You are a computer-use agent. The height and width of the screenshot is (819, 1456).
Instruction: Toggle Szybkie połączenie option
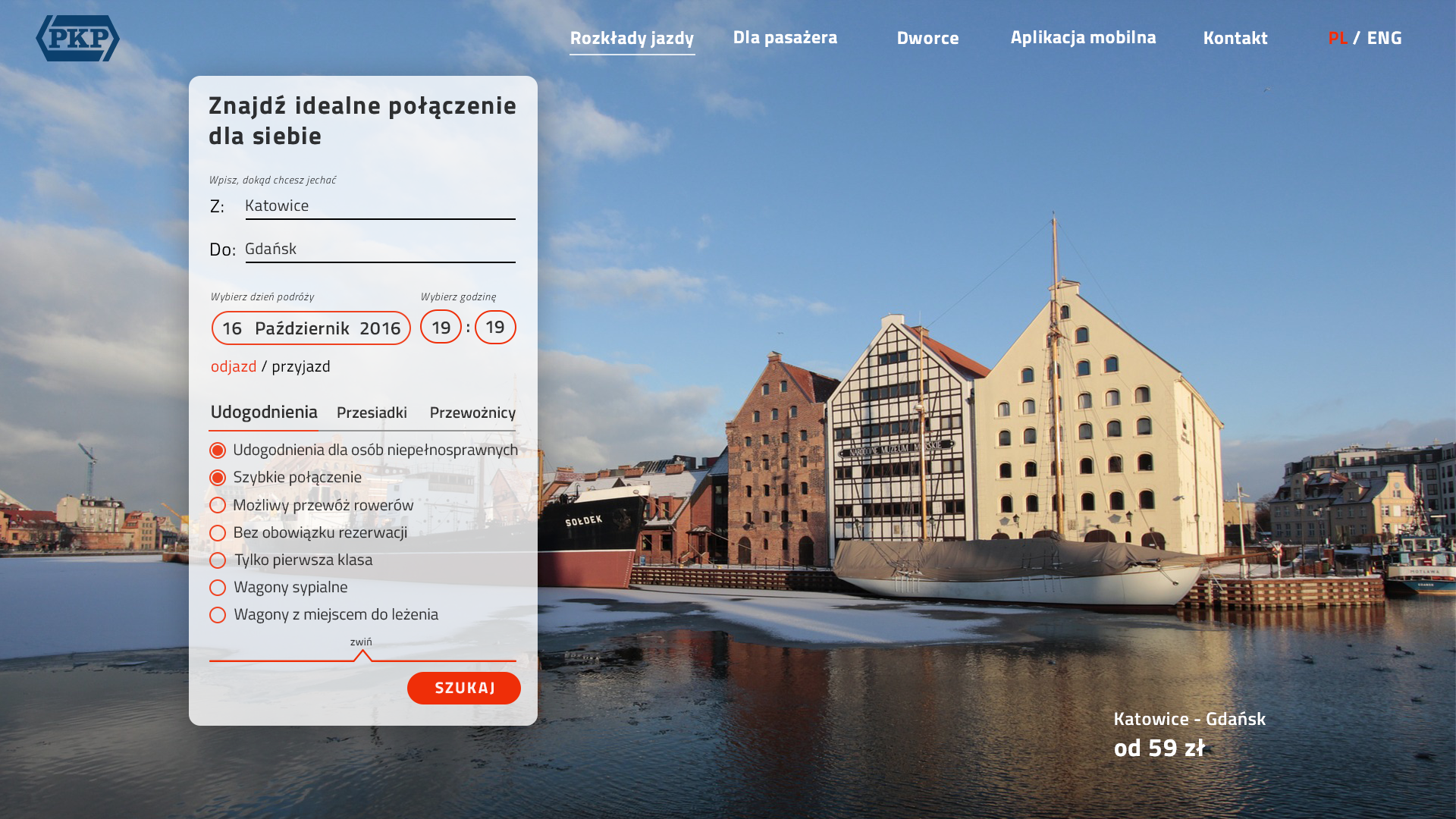coord(218,478)
